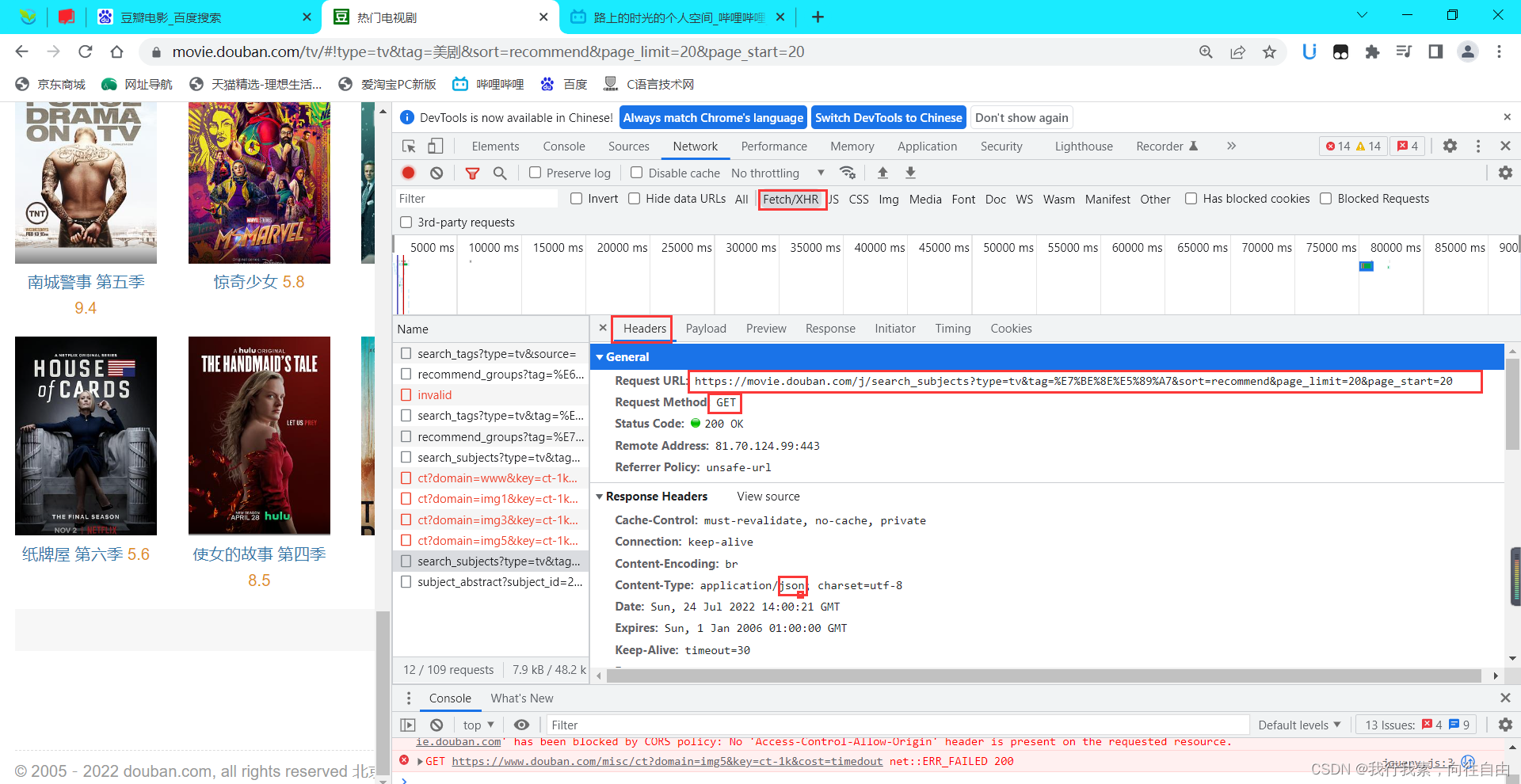This screenshot has height=784, width=1521.
Task: Click Don't show again button
Action: (x=1021, y=117)
